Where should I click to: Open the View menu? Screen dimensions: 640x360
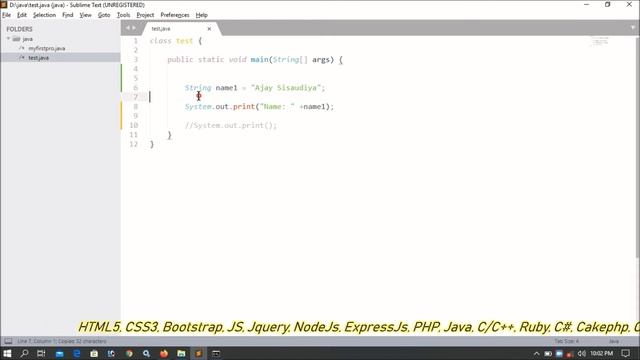tap(85, 15)
